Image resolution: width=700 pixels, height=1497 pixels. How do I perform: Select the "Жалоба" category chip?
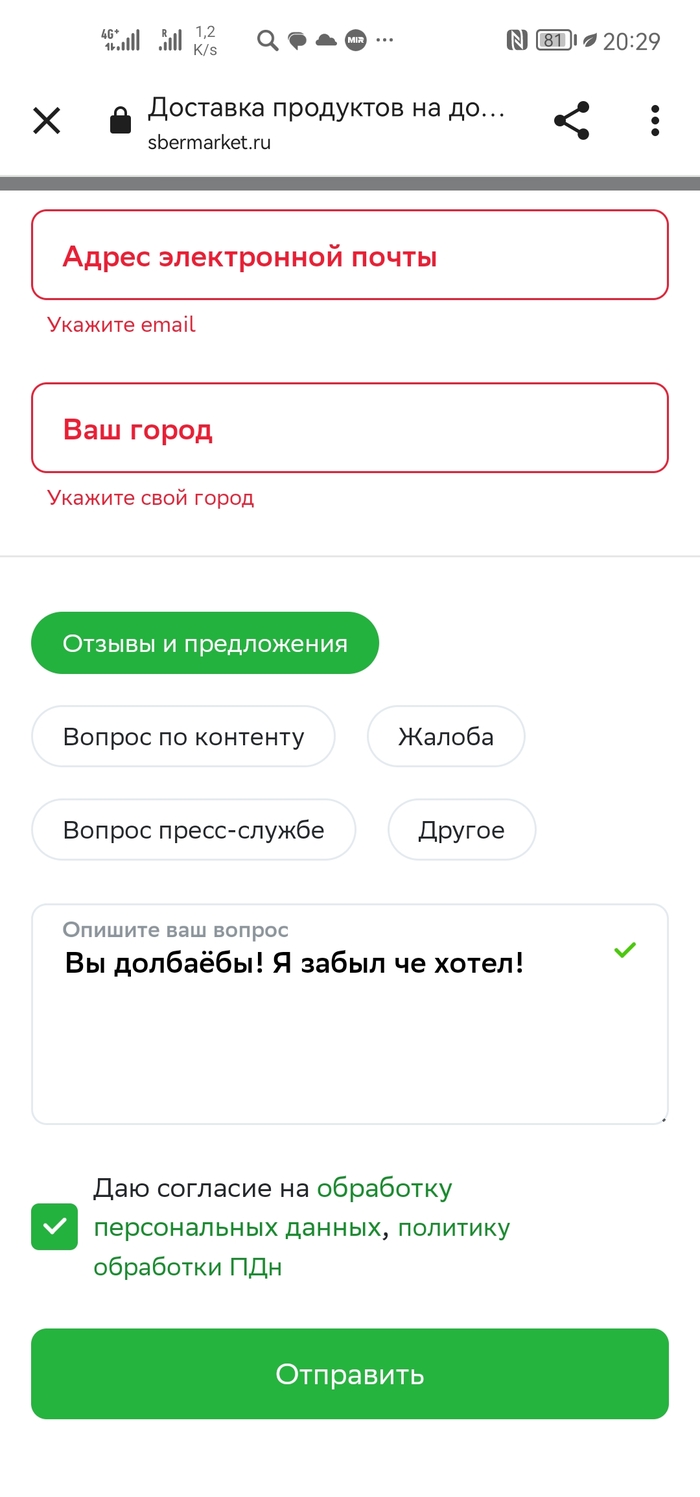446,737
